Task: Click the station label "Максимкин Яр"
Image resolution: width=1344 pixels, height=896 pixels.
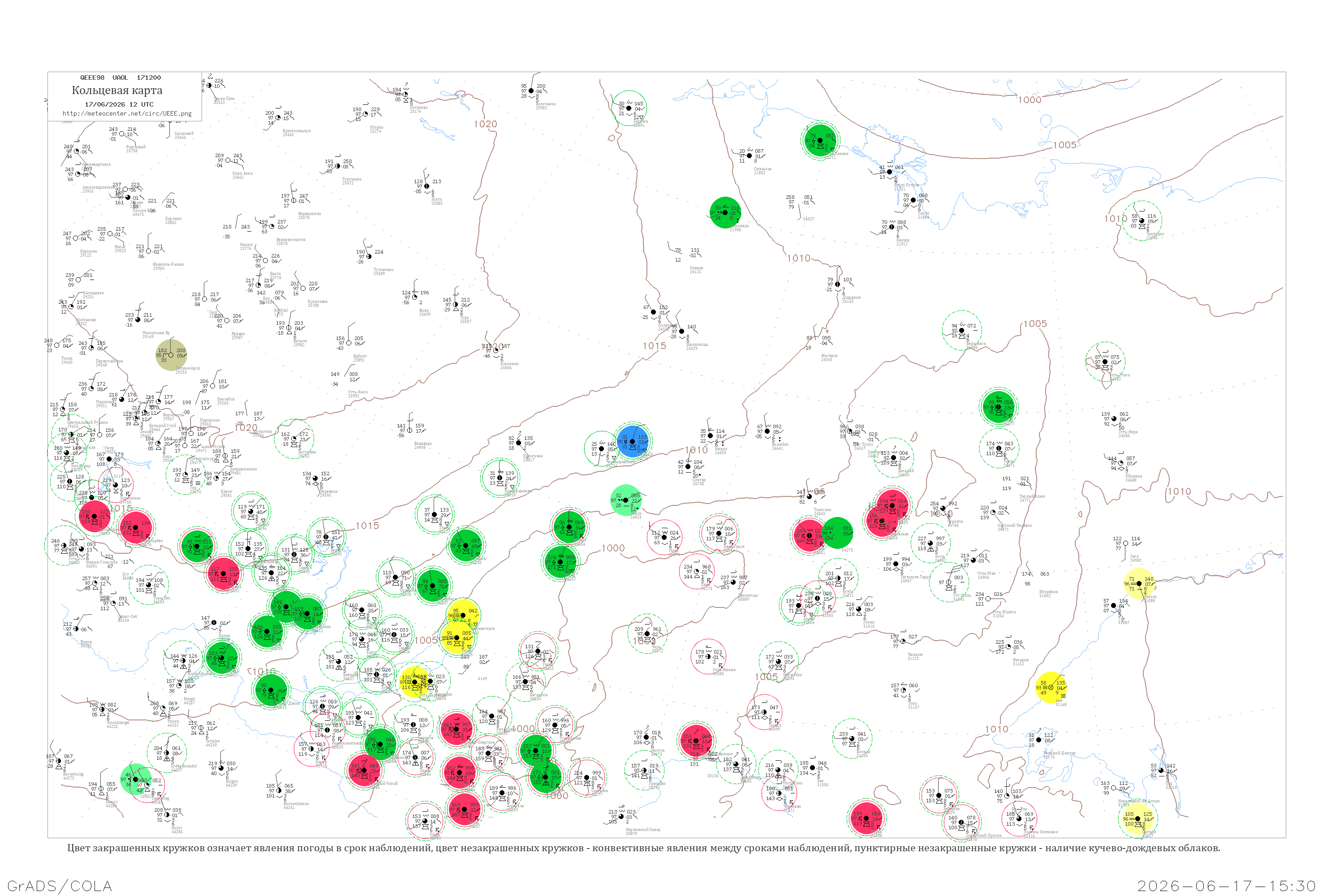Action: click(x=156, y=332)
